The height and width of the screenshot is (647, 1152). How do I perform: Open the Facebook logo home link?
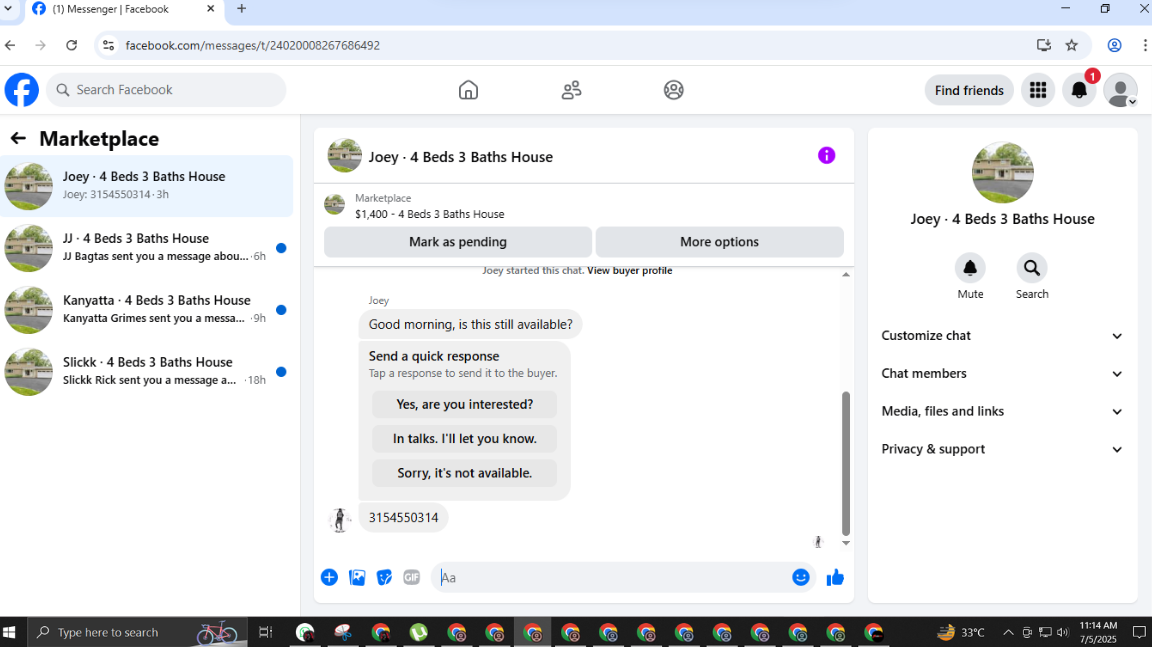[x=22, y=90]
